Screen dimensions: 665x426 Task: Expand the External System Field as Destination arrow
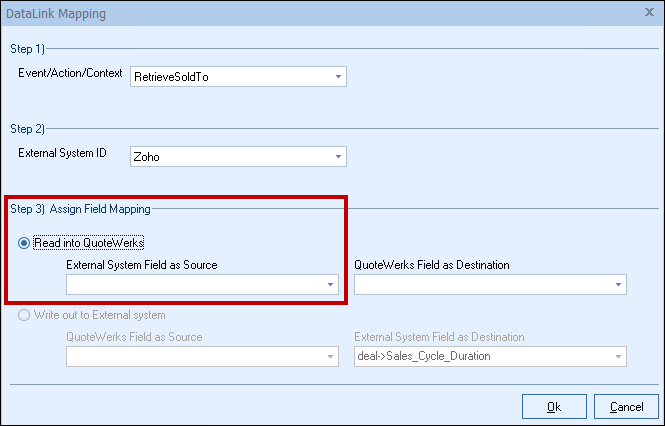(x=618, y=357)
